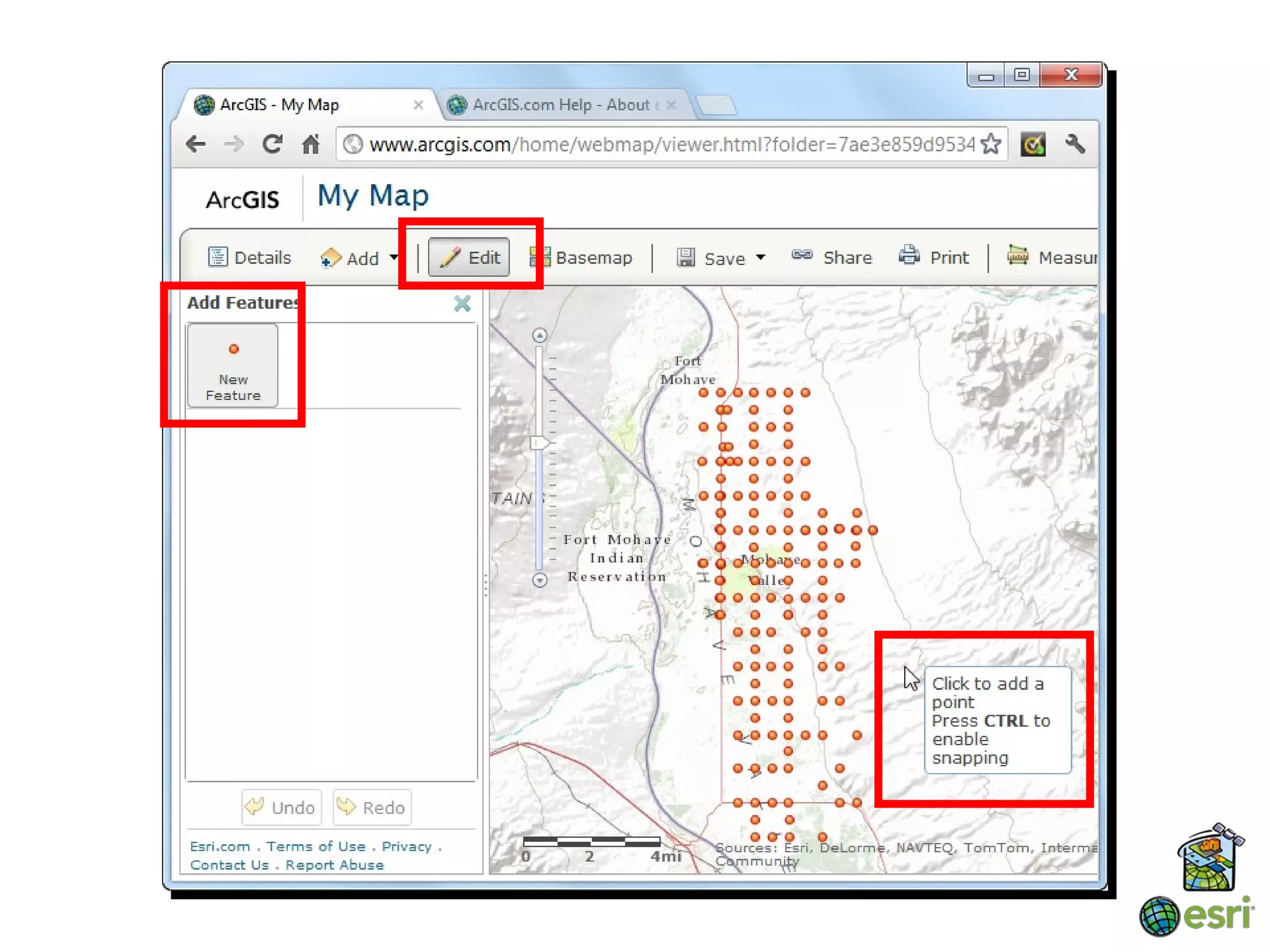Screen dimensions: 1270x952
Task: Click zoom out button below zoom slider
Action: [x=540, y=580]
